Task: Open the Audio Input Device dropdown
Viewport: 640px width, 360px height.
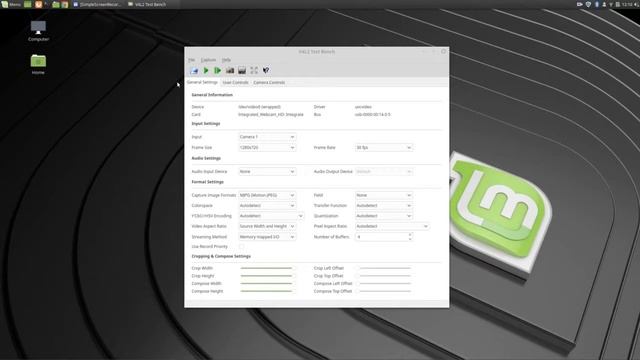Action: [267, 171]
